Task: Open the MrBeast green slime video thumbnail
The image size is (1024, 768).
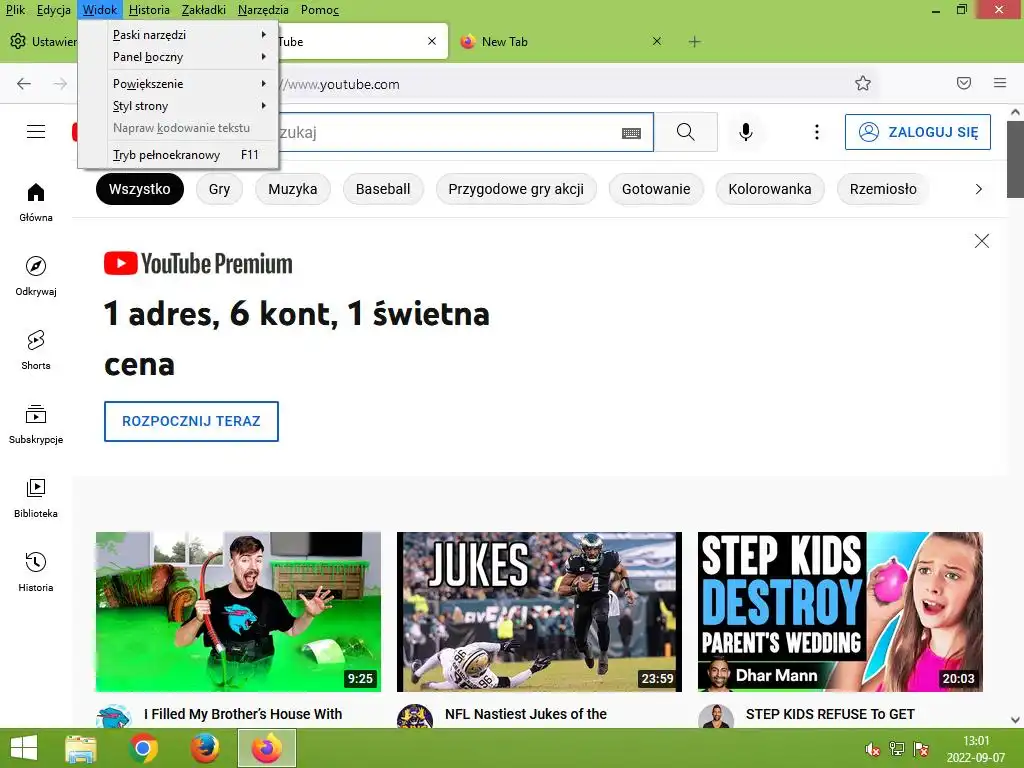Action: [x=238, y=612]
